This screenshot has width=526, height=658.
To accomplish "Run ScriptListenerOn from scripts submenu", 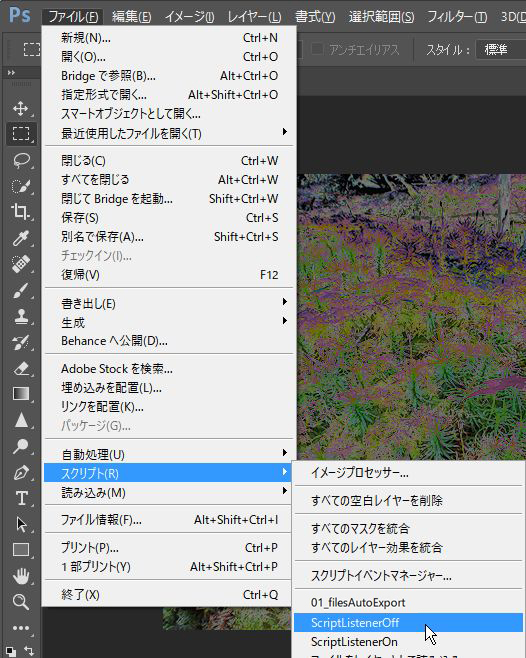I will tap(408, 642).
